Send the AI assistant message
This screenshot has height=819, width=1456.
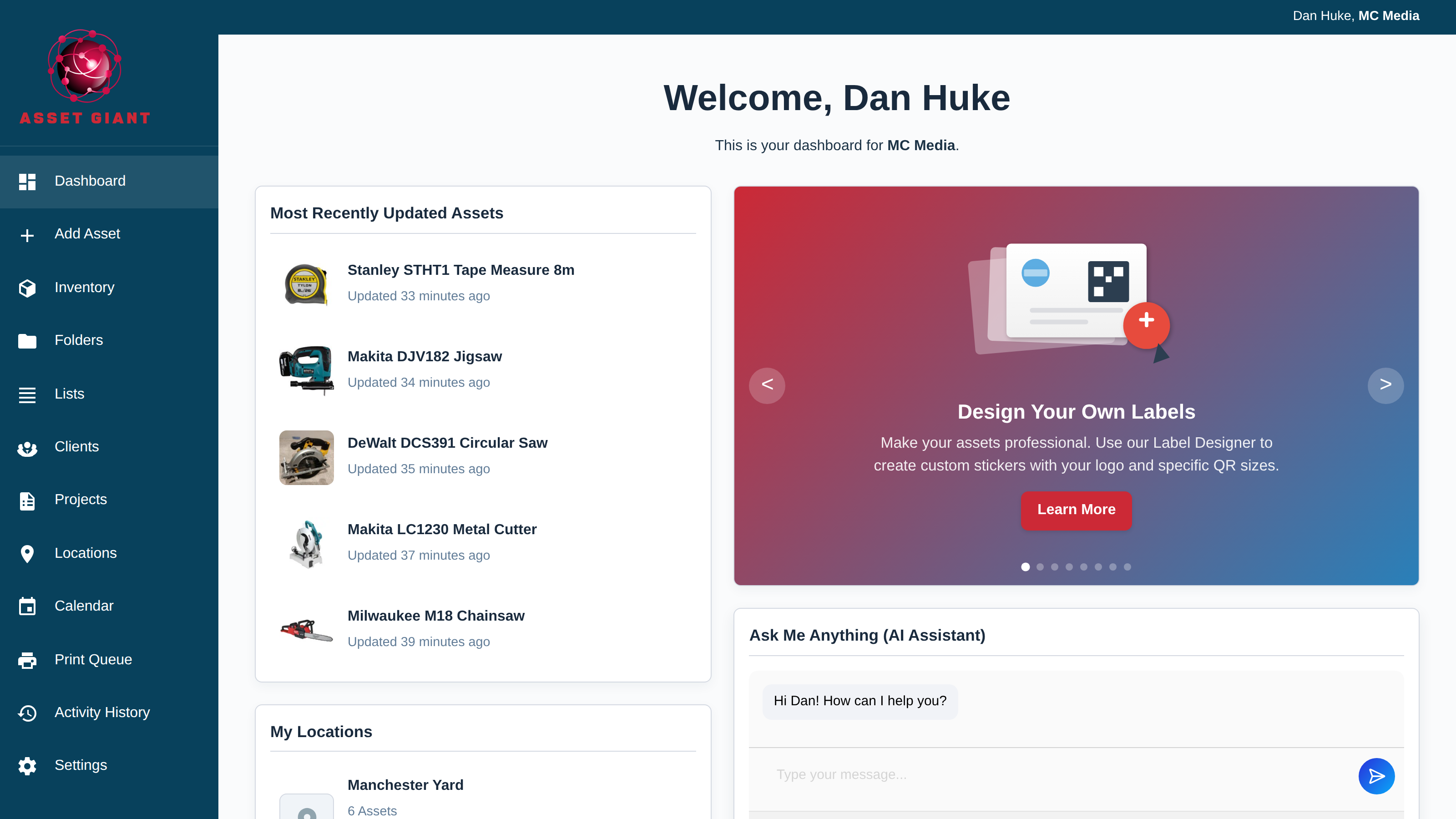(x=1376, y=775)
